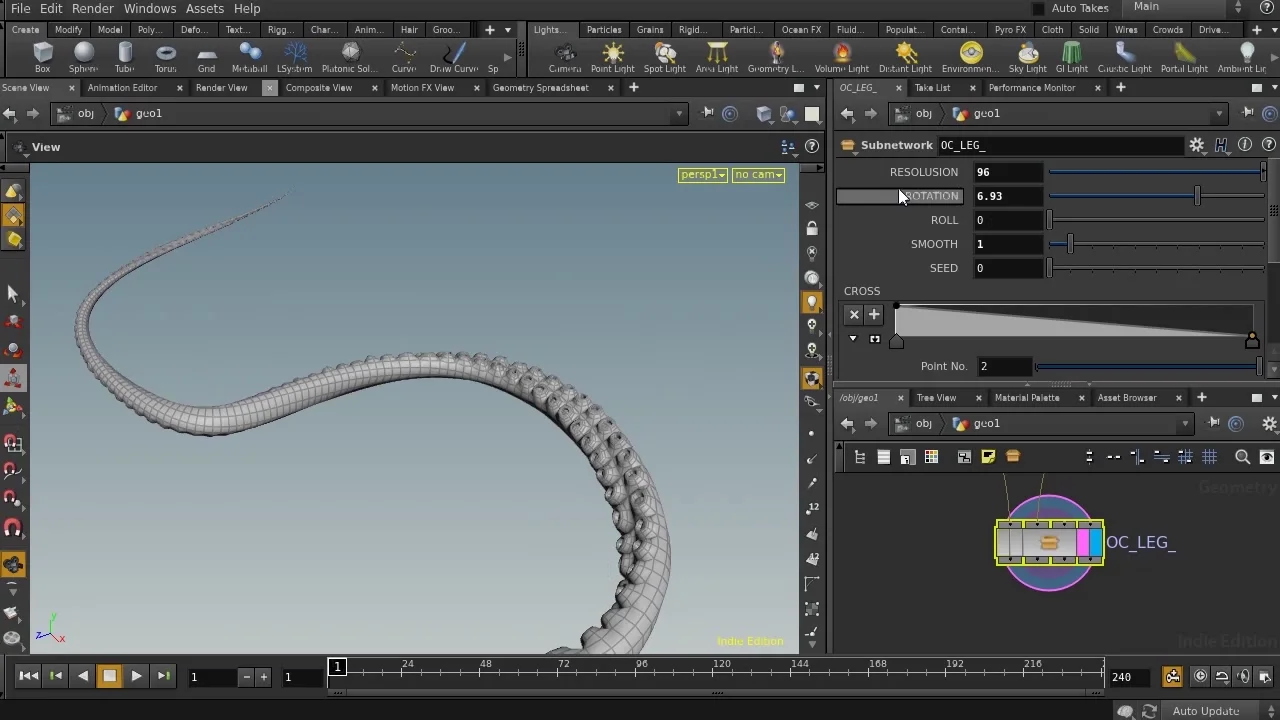The width and height of the screenshot is (1280, 720).
Task: Remove the selected CROSS ramp point
Action: coord(854,315)
